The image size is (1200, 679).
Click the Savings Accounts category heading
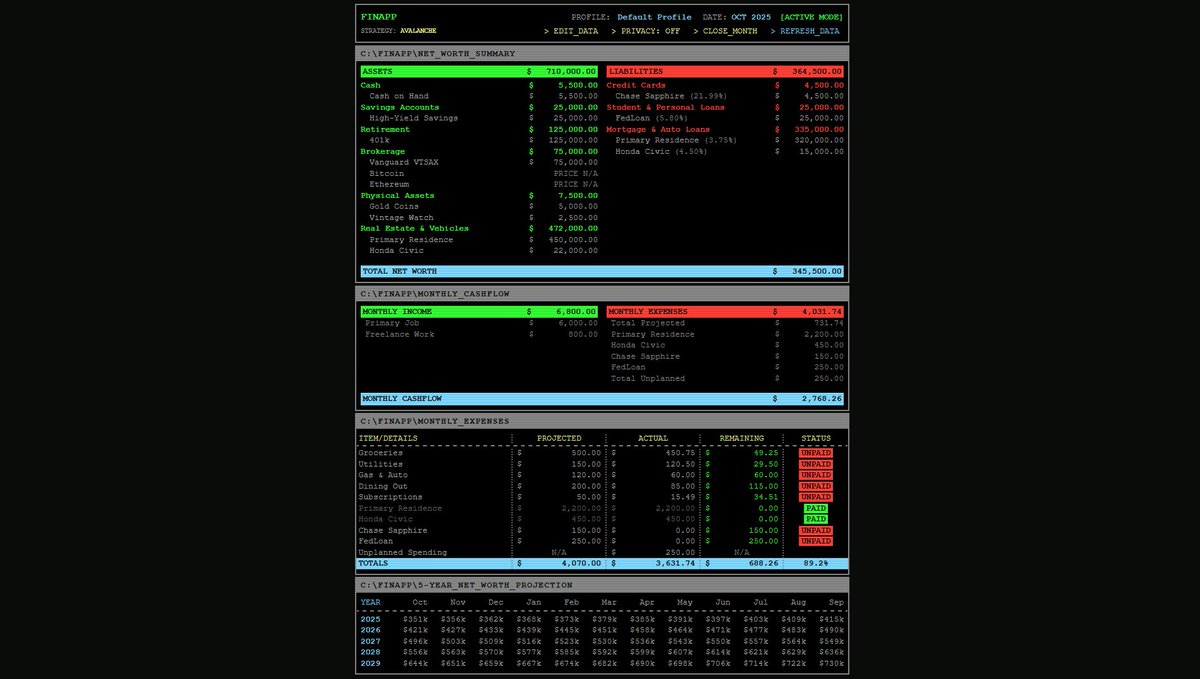tap(400, 107)
